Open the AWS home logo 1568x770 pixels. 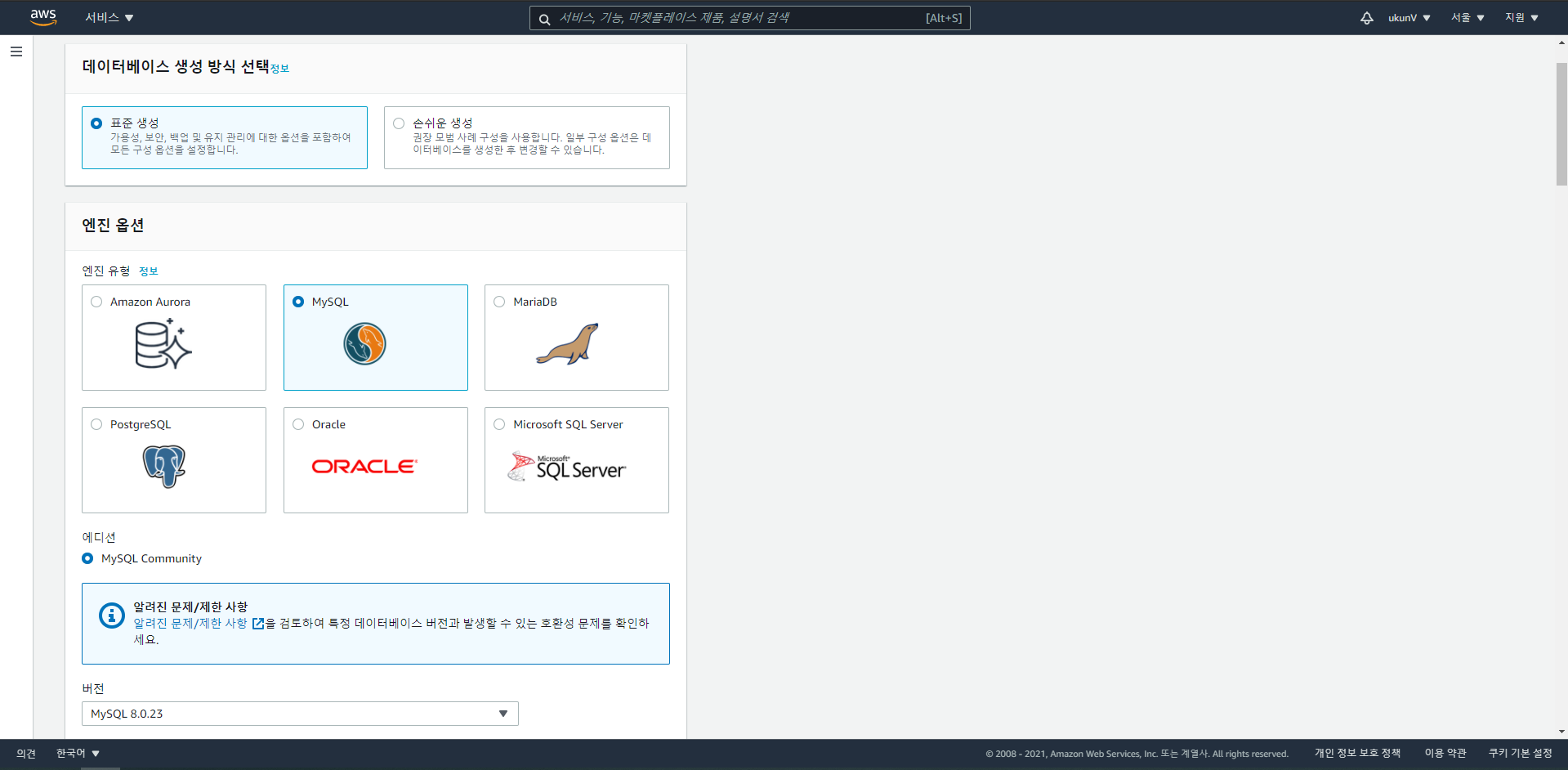pyautogui.click(x=42, y=17)
